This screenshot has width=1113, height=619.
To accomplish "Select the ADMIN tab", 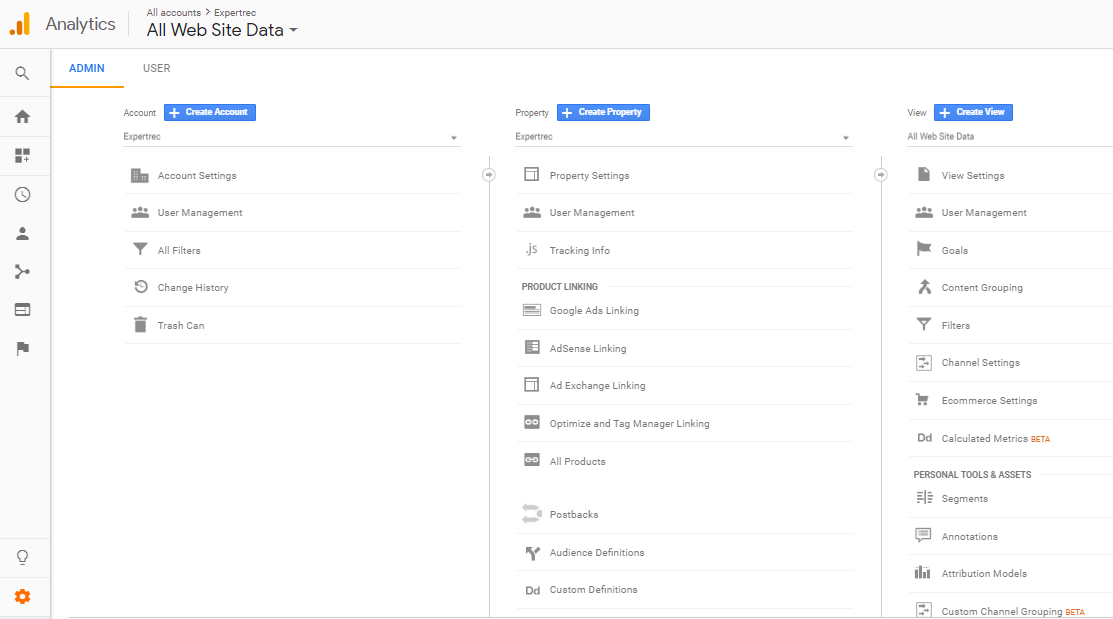I will click(x=87, y=68).
